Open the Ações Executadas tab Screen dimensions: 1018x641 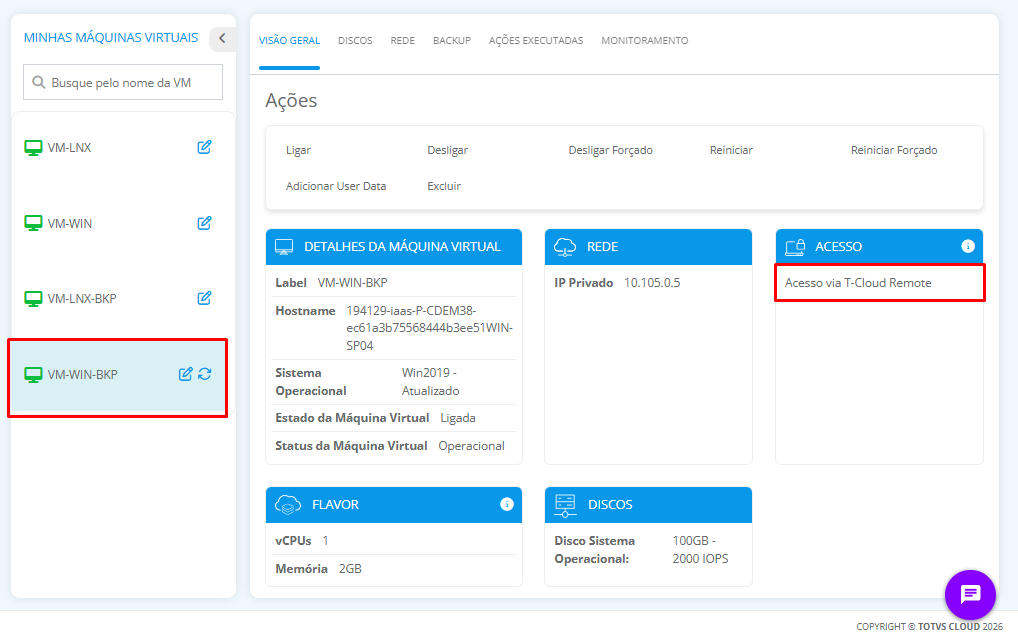pos(536,40)
